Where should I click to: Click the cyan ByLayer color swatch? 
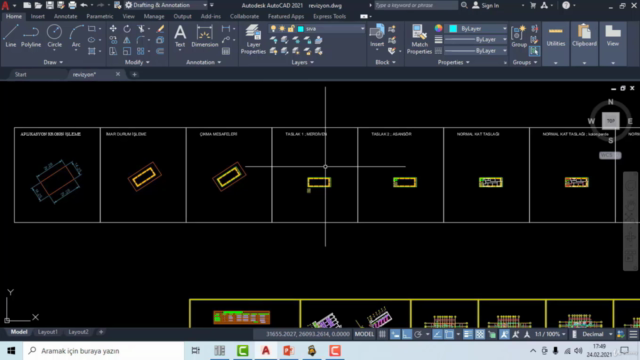pyautogui.click(x=453, y=29)
